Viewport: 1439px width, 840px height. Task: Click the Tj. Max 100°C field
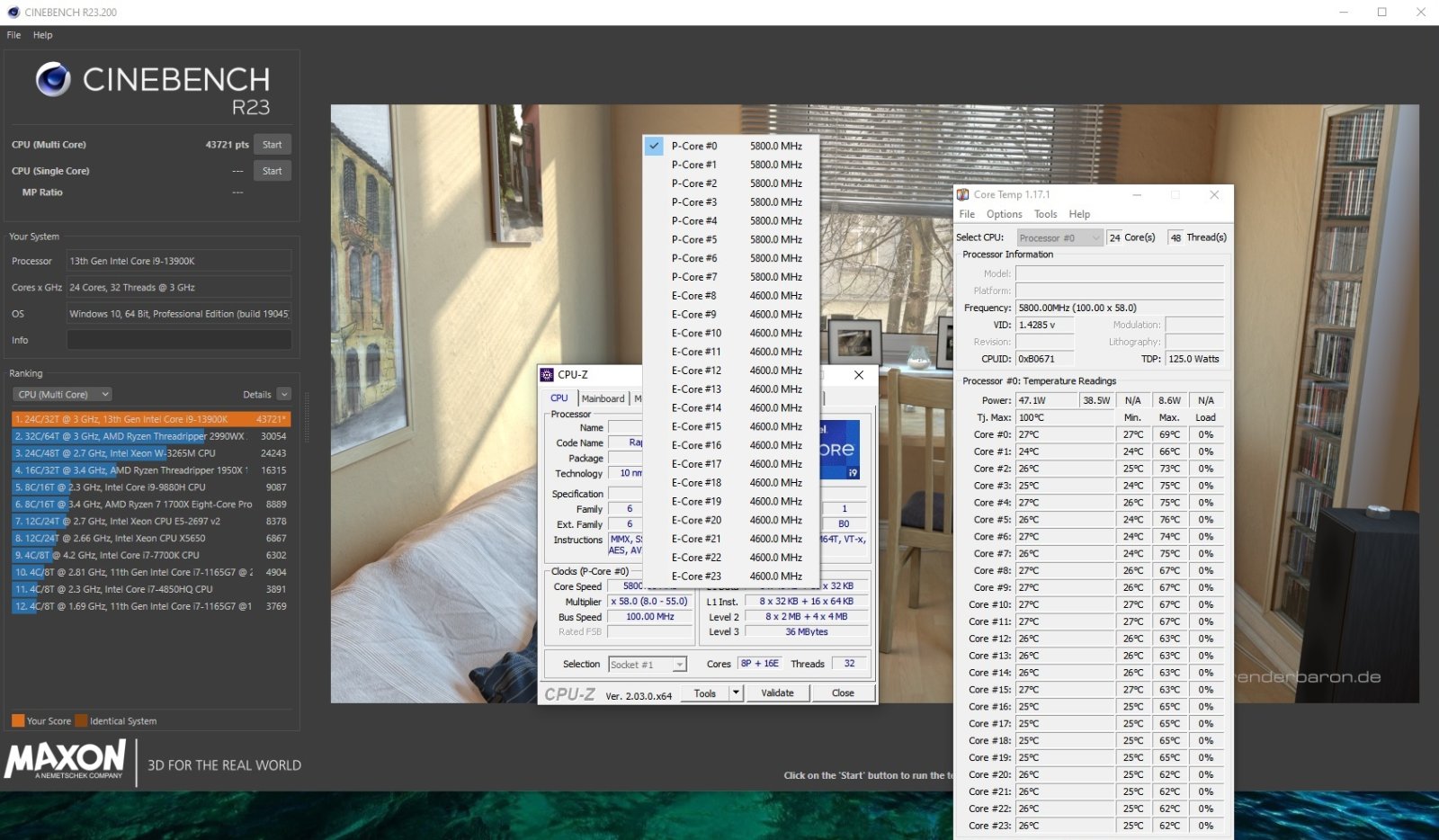click(1065, 417)
